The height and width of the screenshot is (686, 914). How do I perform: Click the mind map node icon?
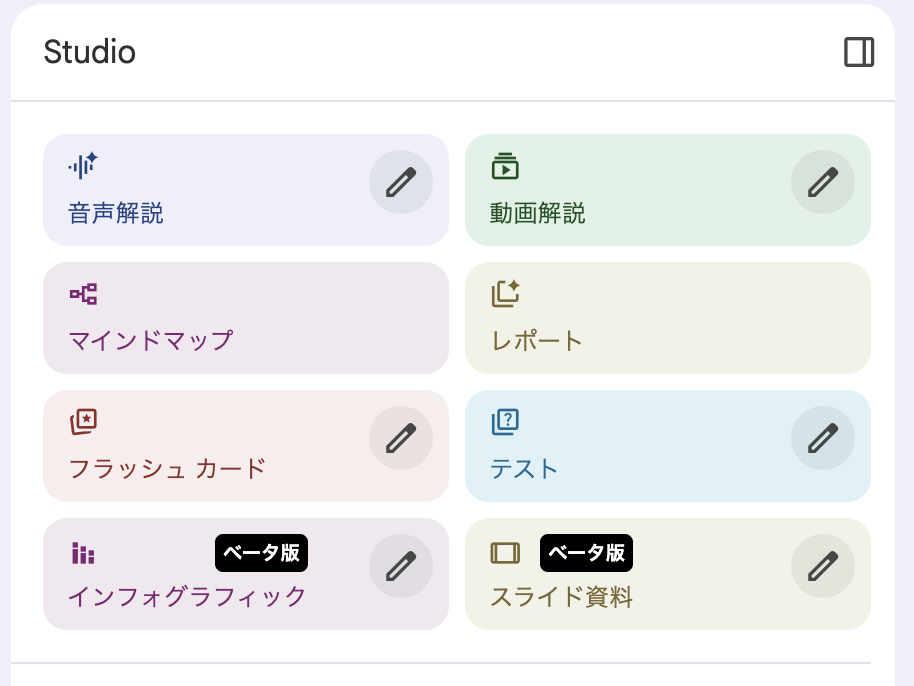(x=83, y=294)
